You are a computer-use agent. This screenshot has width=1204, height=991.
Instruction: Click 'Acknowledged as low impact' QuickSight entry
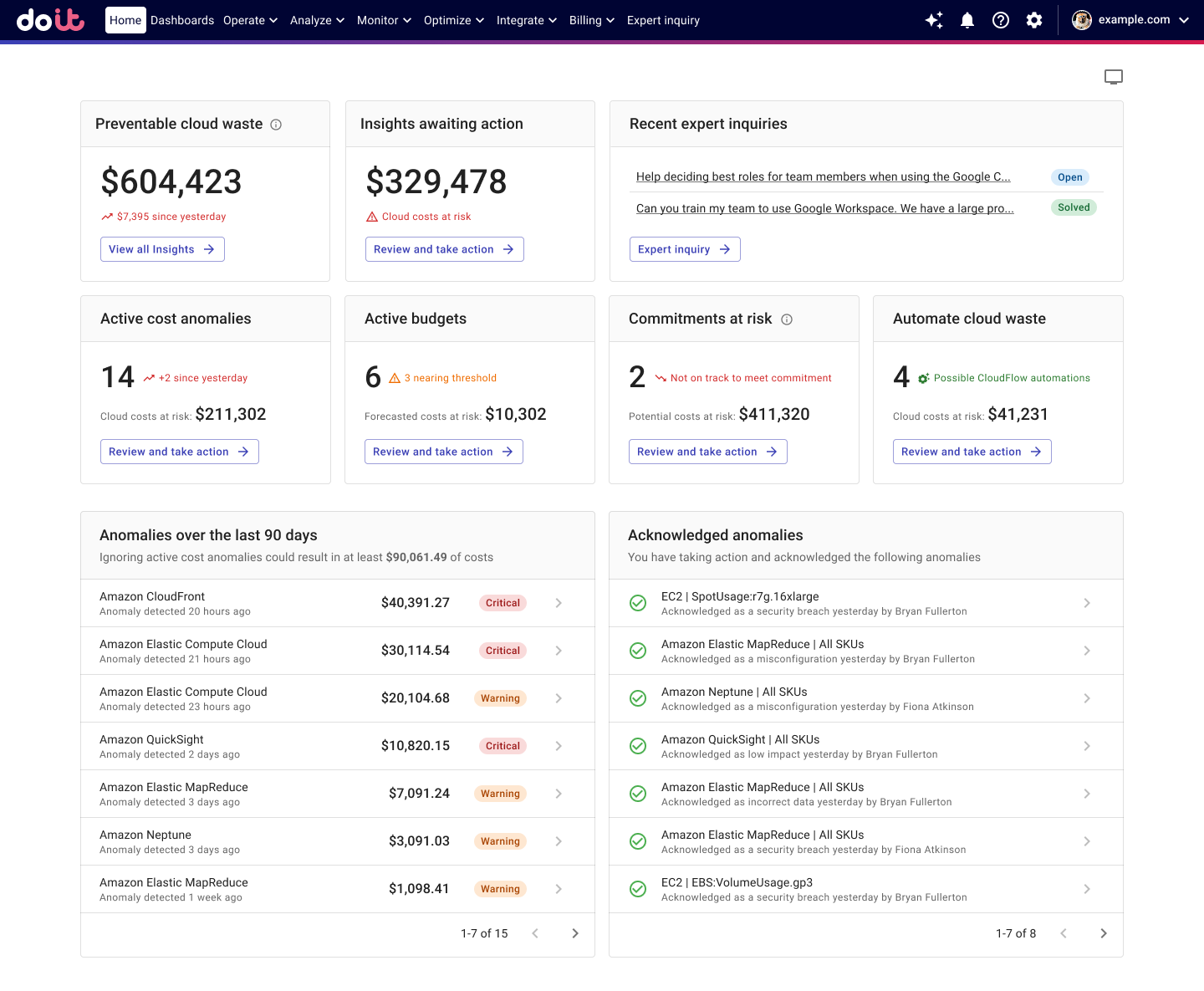(x=799, y=754)
